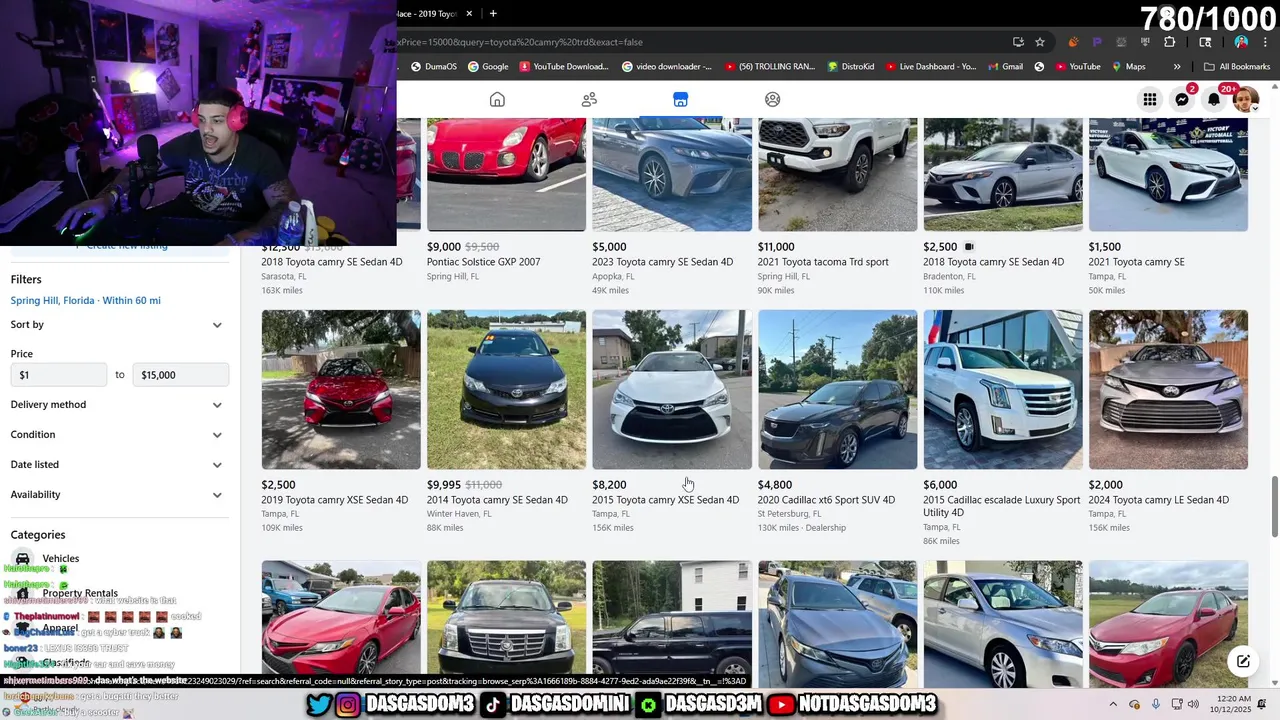The height and width of the screenshot is (720, 1280).
Task: Open the 2020 Cadillac xt6 Sport listing photo
Action: tap(837, 389)
